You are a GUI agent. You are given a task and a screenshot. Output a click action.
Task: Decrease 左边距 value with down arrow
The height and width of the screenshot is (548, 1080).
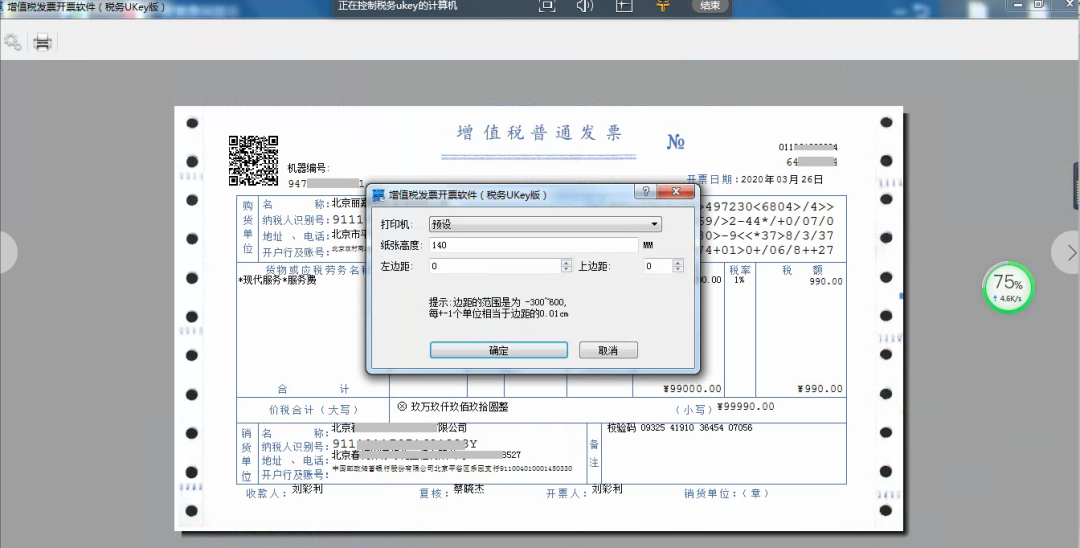click(567, 270)
